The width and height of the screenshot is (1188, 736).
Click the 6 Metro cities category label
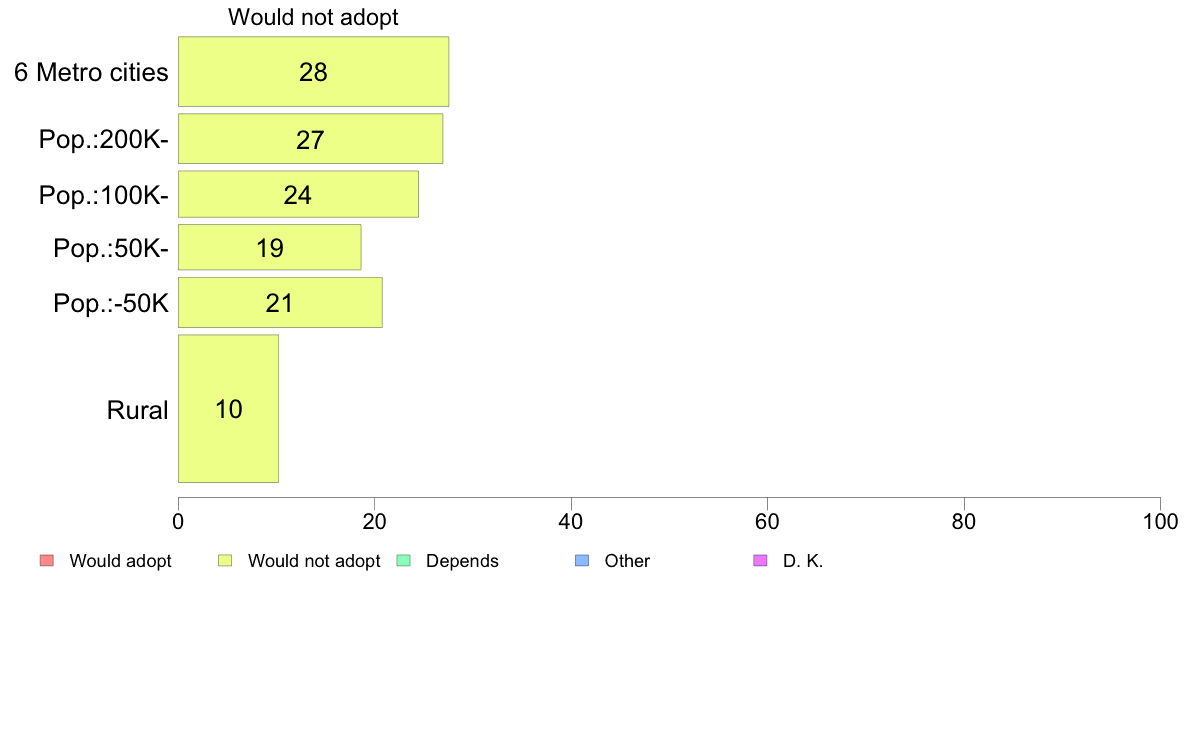[91, 72]
